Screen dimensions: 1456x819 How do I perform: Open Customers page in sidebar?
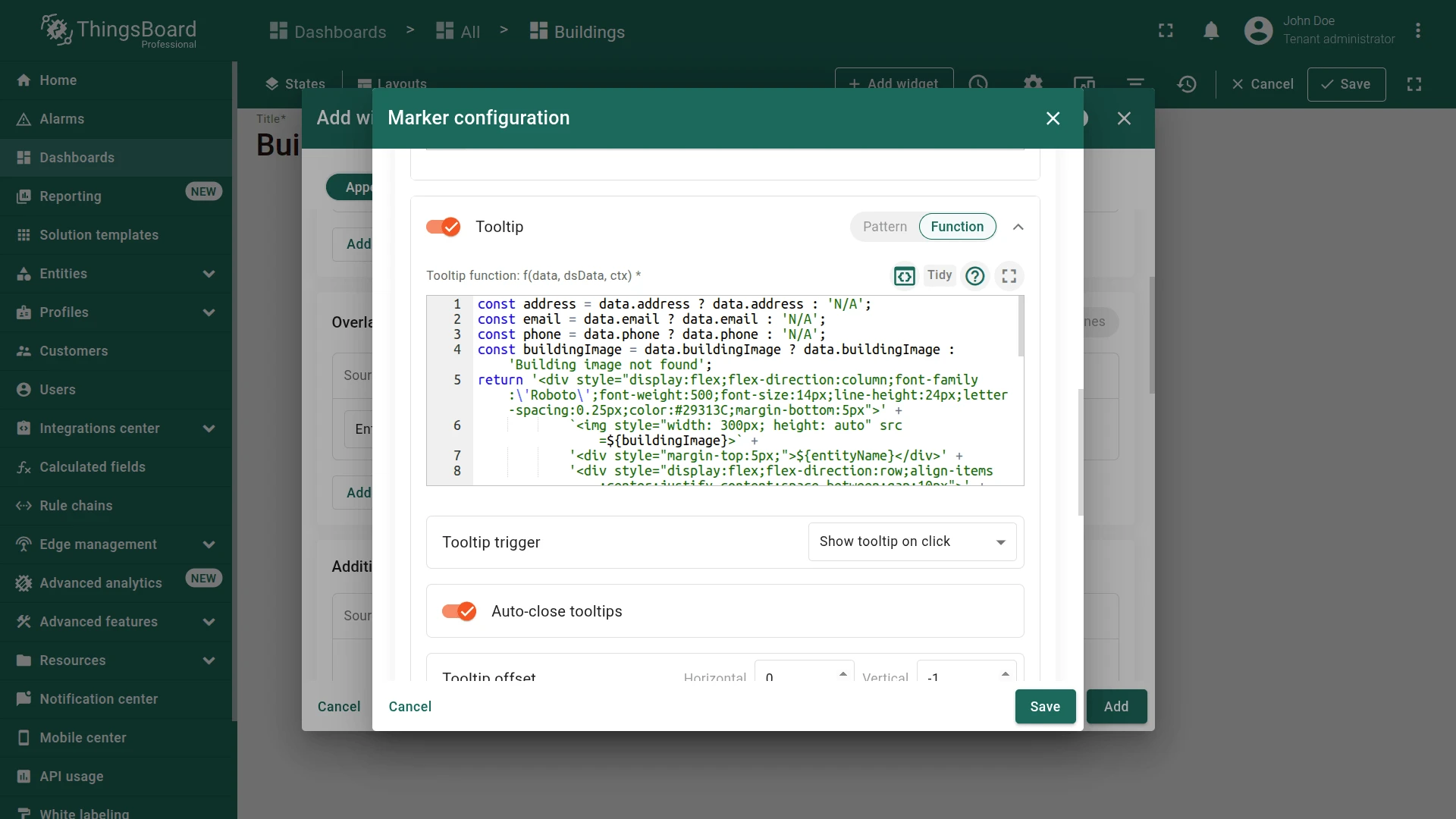click(x=116, y=351)
